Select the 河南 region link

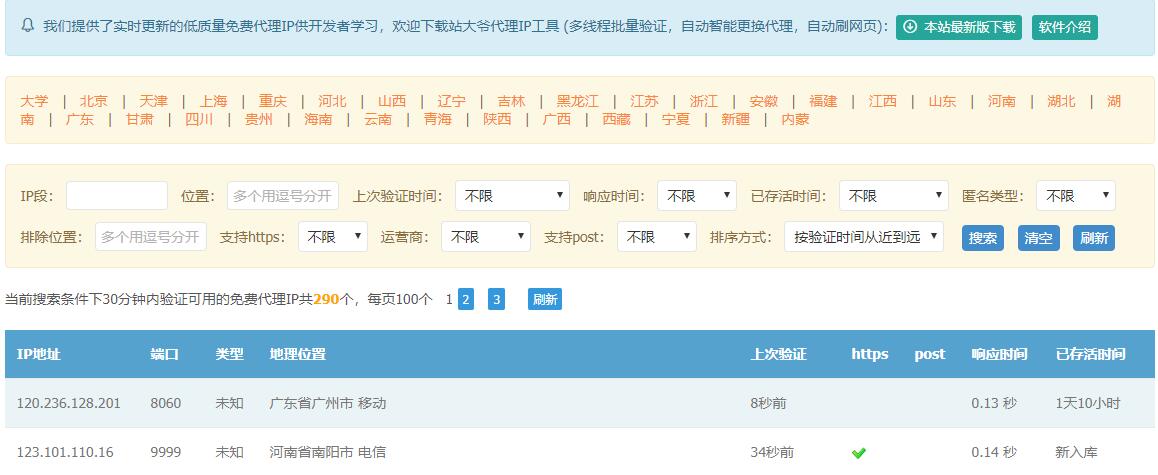pyautogui.click(x=1001, y=101)
